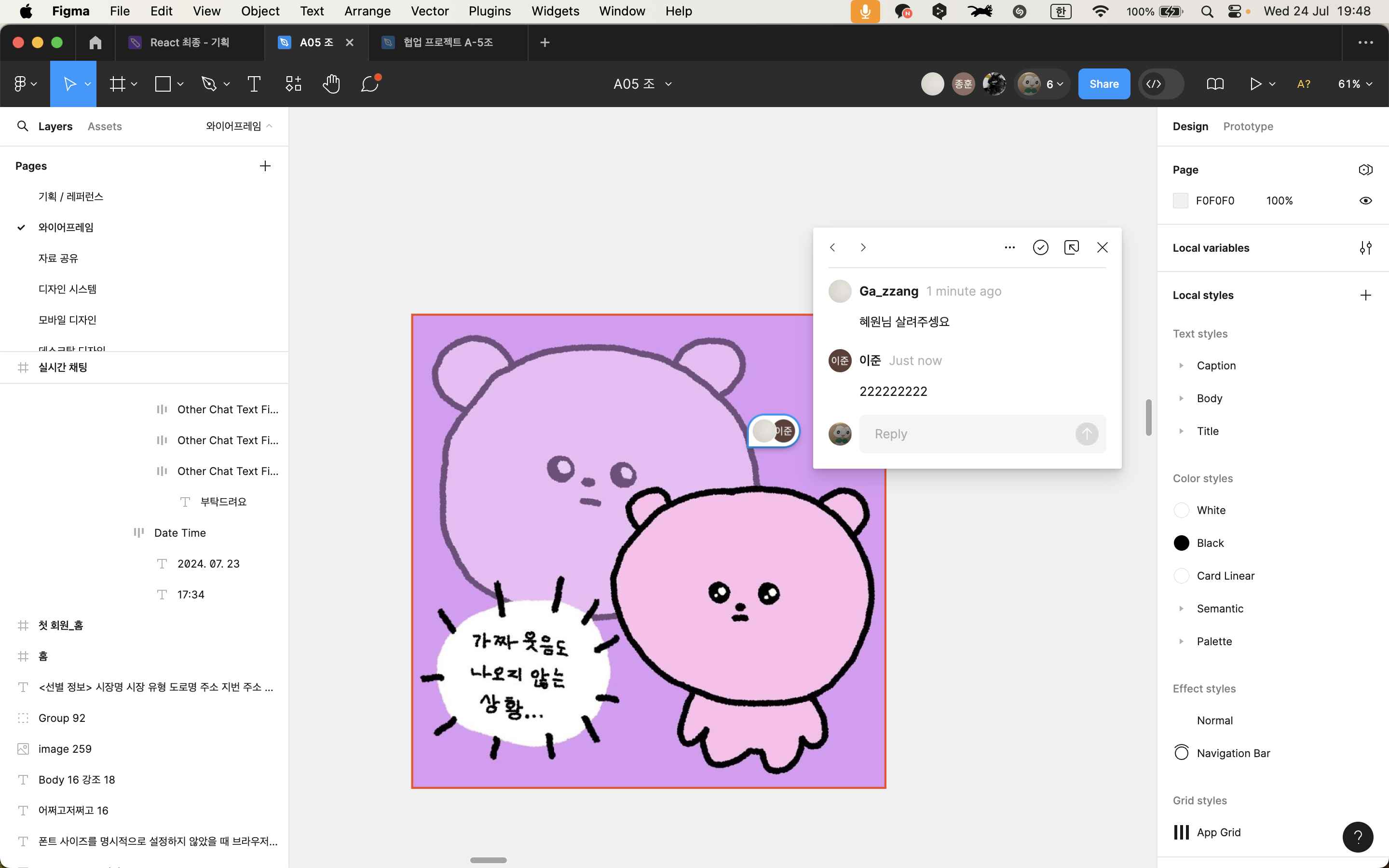Click the blue Share button
This screenshot has height=868, width=1389.
tap(1104, 84)
